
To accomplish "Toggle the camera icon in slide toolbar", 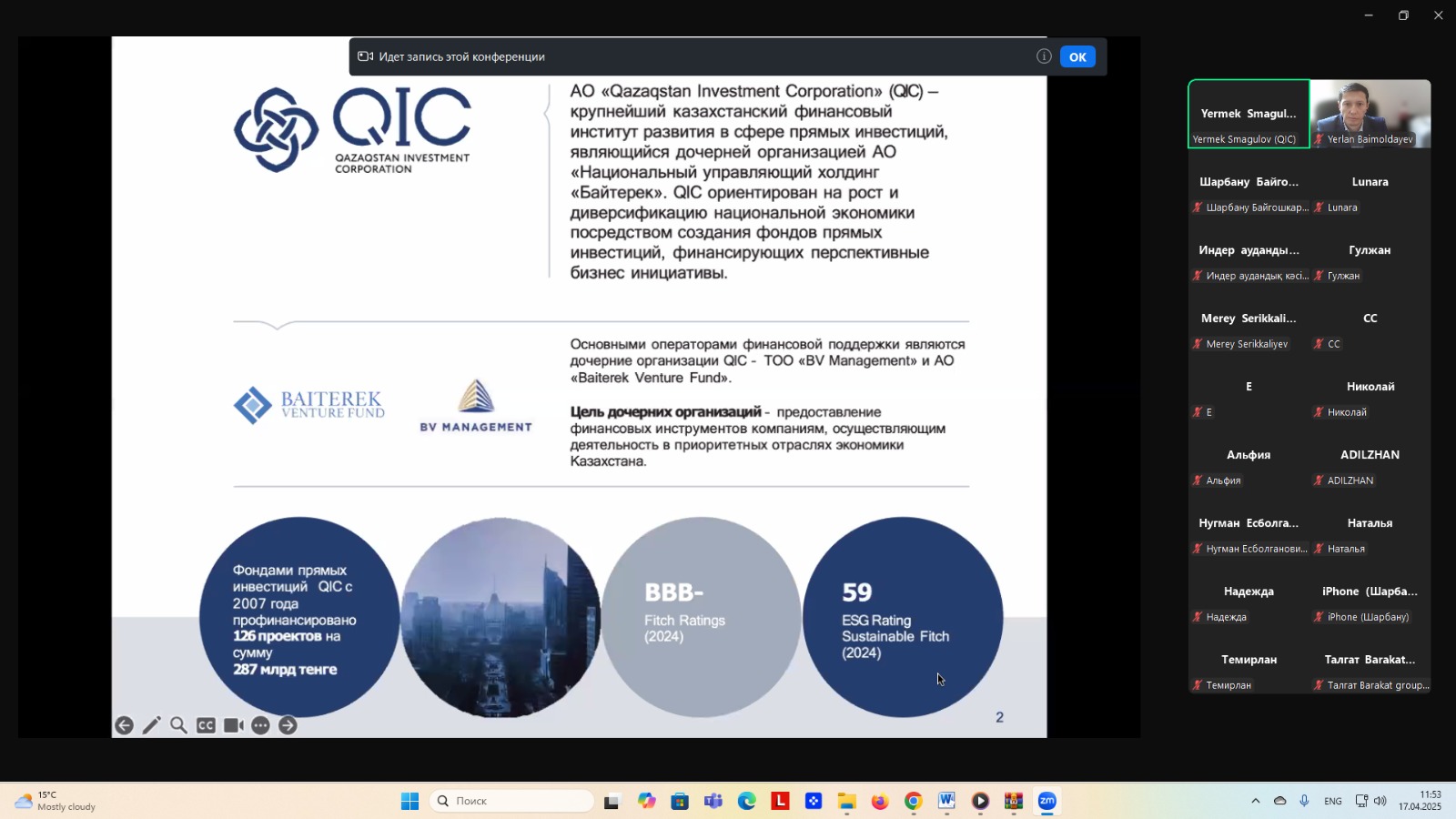I will pyautogui.click(x=234, y=725).
